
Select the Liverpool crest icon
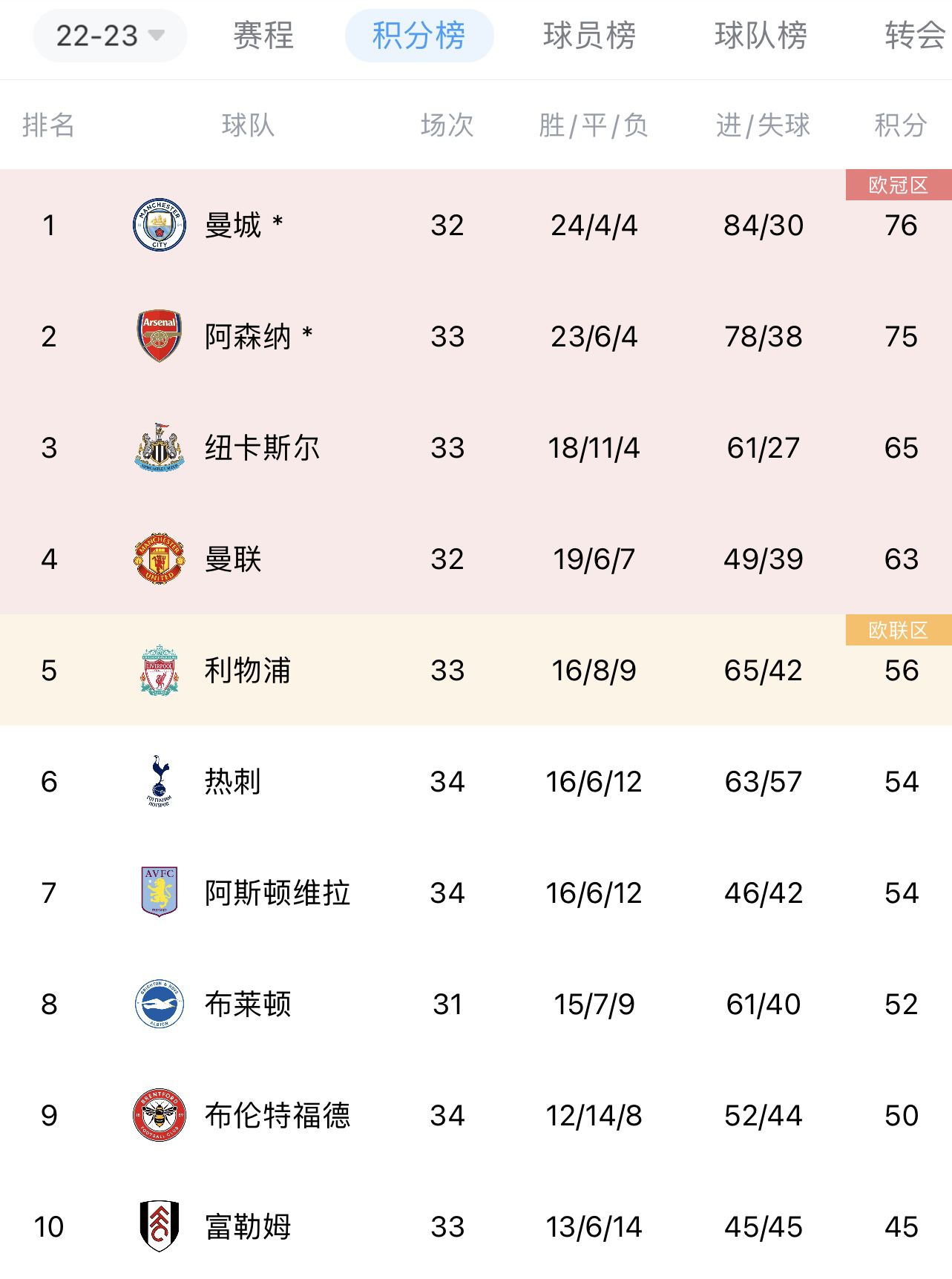(160, 670)
